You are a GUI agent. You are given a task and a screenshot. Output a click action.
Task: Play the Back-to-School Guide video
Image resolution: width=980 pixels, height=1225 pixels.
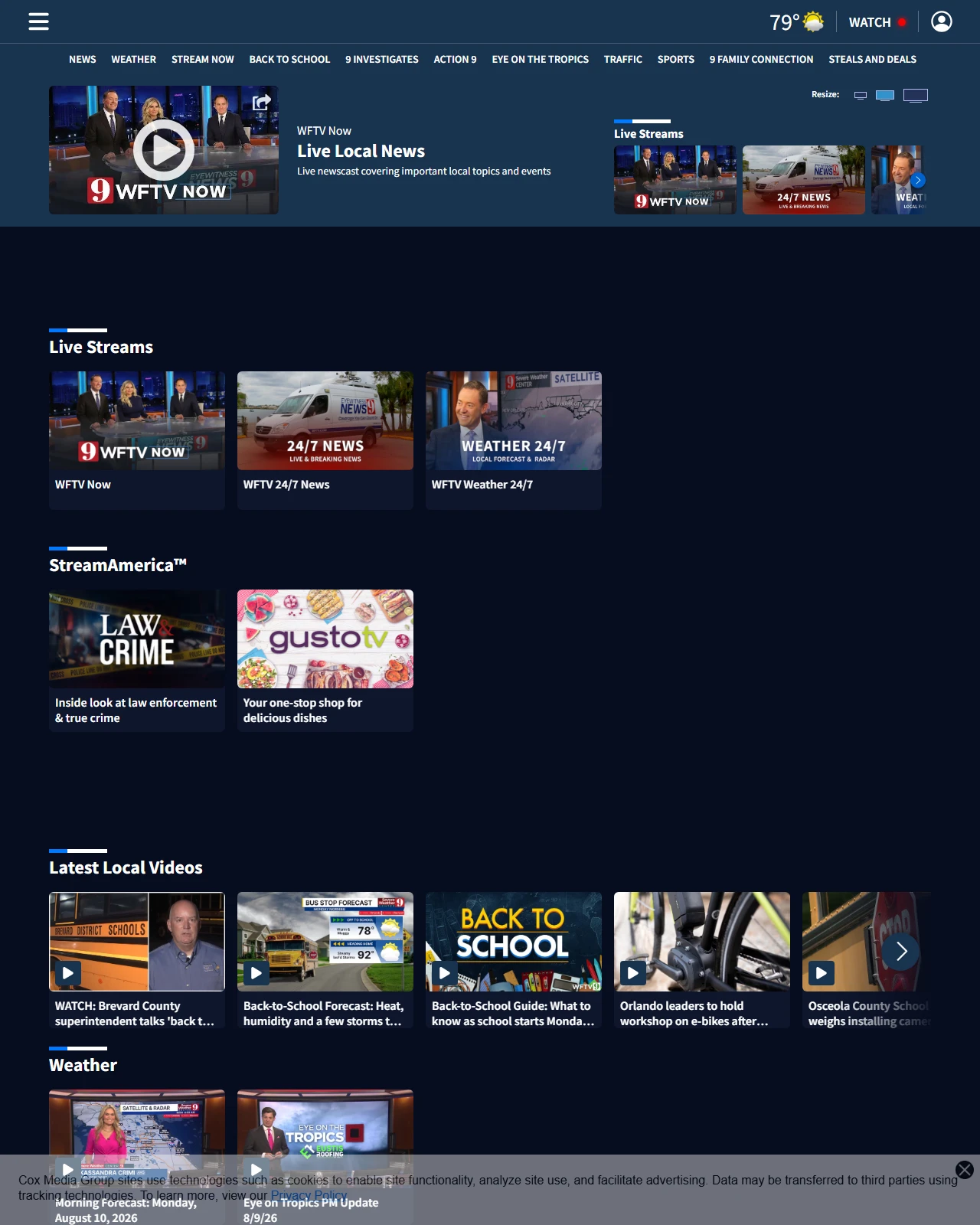click(514, 960)
